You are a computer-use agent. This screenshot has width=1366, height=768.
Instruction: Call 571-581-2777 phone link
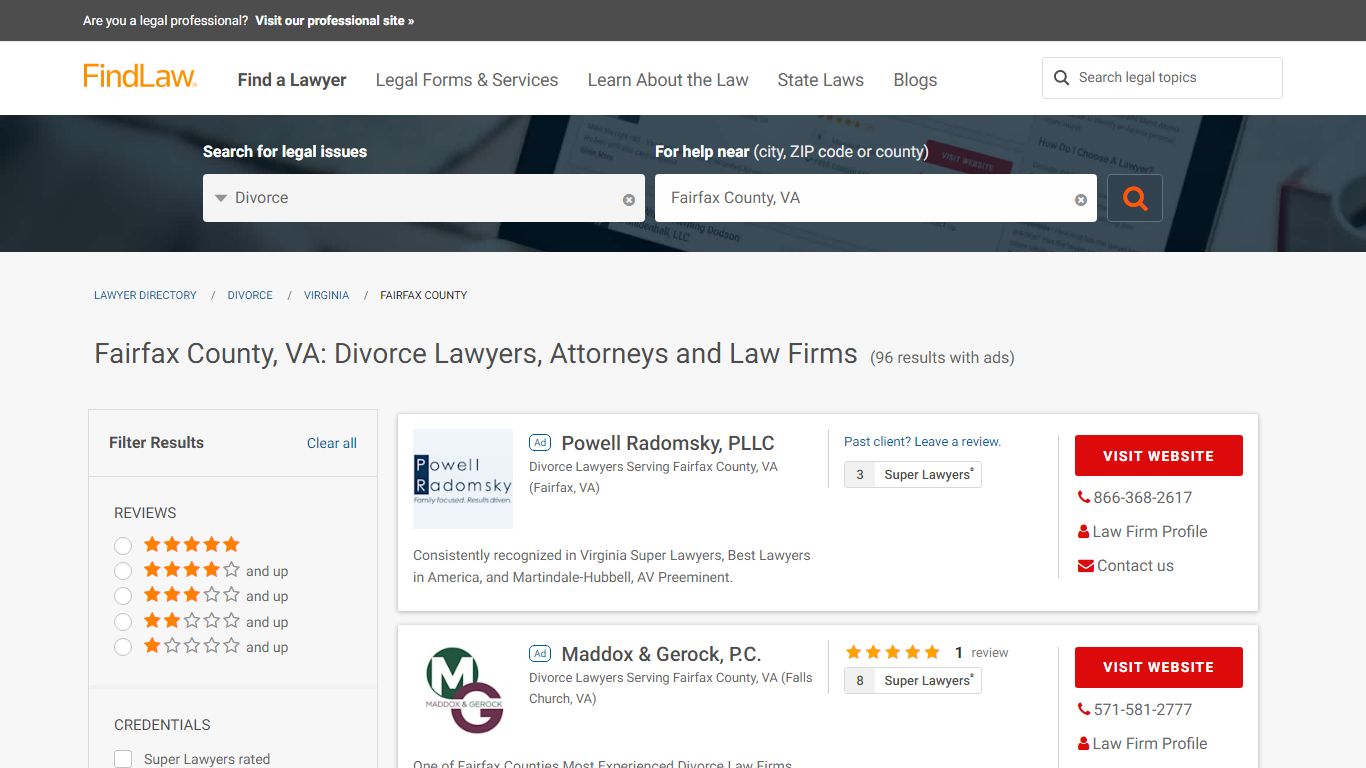[1143, 710]
